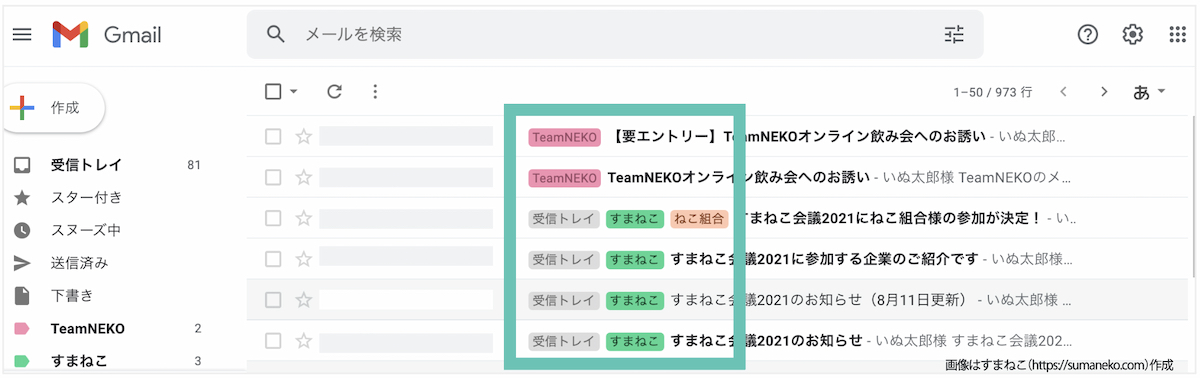Star the 【要エントリー】 email
1200x378 pixels.
304,136
